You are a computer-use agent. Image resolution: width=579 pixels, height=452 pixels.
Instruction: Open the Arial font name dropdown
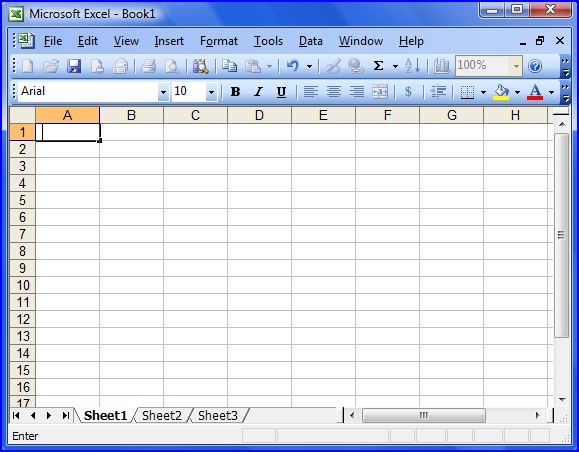[163, 92]
